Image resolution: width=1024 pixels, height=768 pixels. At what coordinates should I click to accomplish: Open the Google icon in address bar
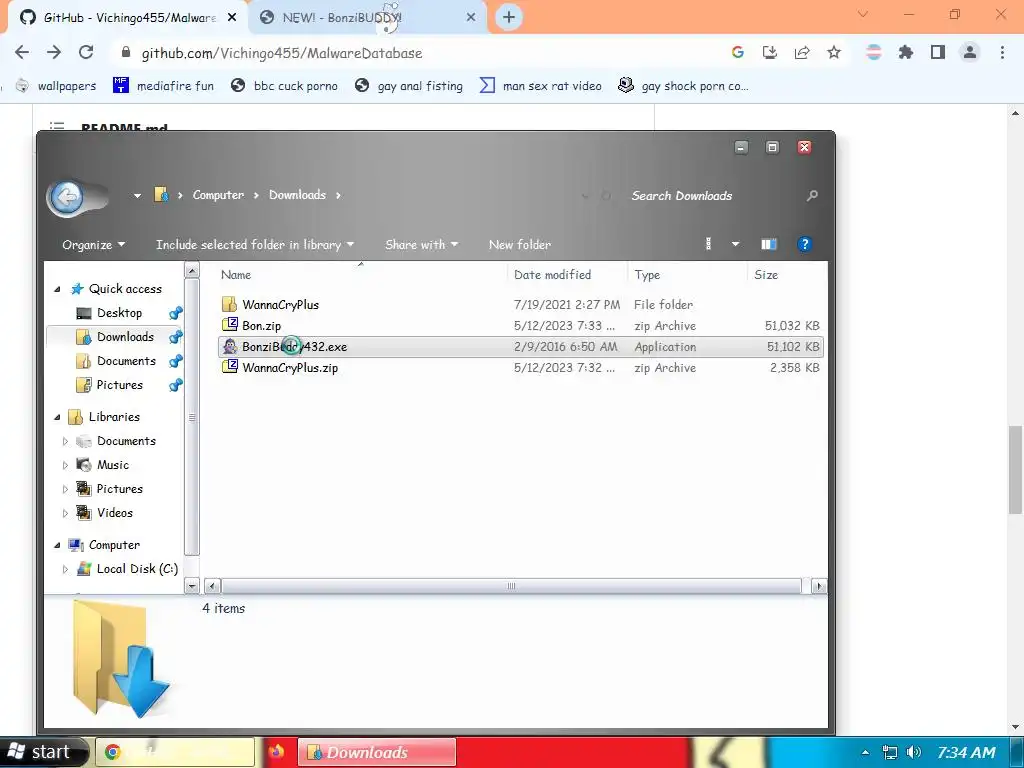[737, 52]
